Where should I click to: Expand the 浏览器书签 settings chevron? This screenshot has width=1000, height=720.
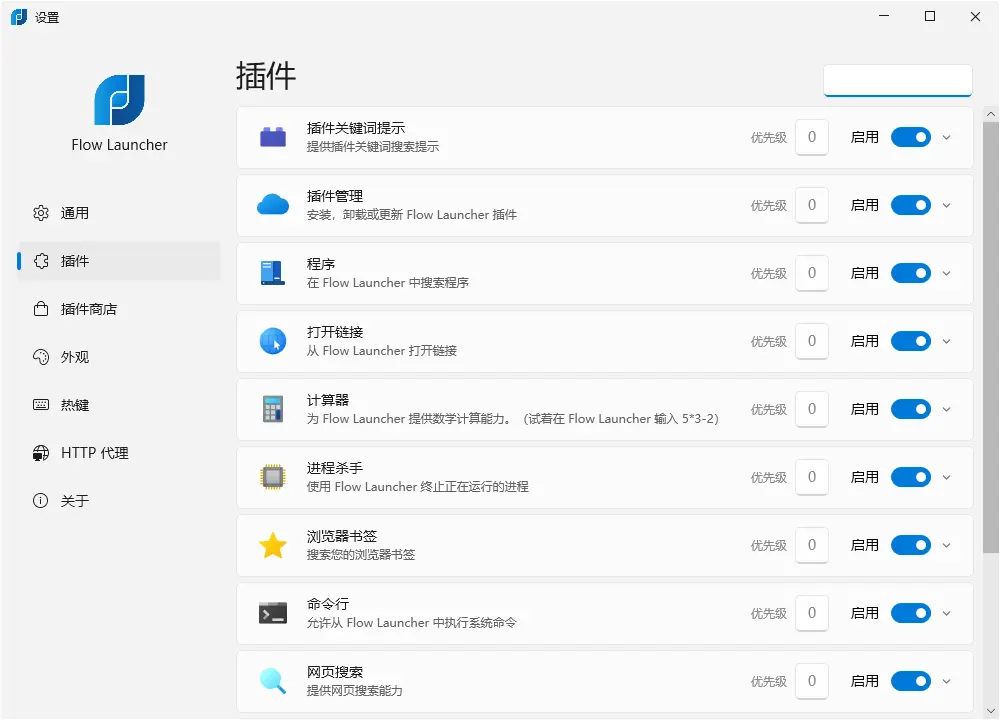pyautogui.click(x=946, y=545)
